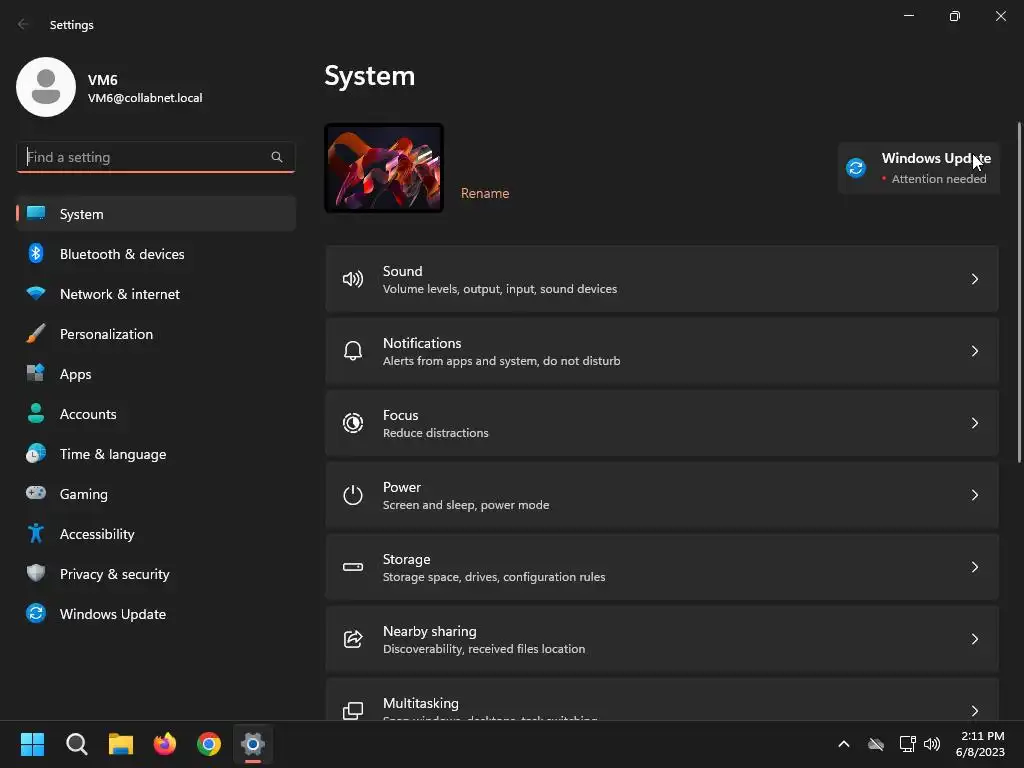Expand the Sound row chevron
The height and width of the screenshot is (768, 1024).
[x=974, y=280]
